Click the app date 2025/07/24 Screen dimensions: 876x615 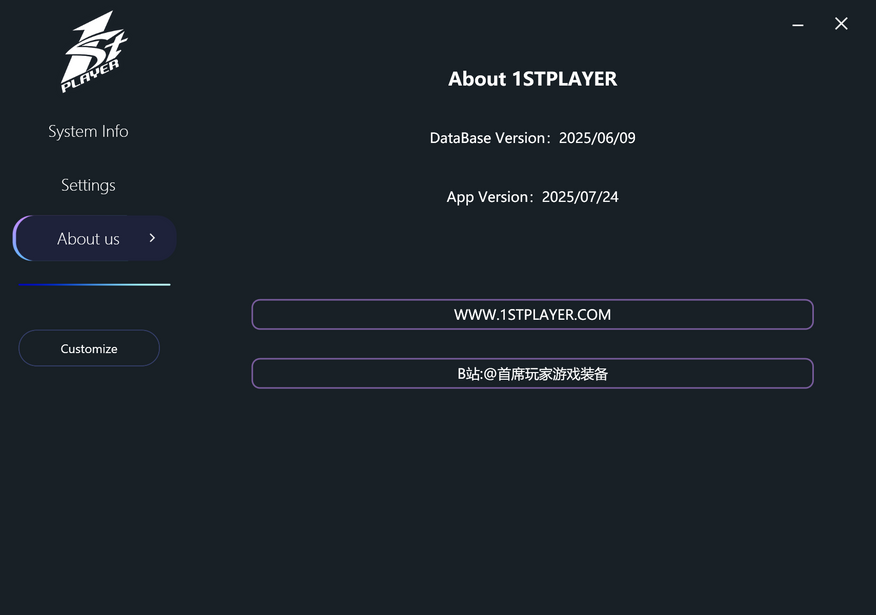click(x=580, y=197)
